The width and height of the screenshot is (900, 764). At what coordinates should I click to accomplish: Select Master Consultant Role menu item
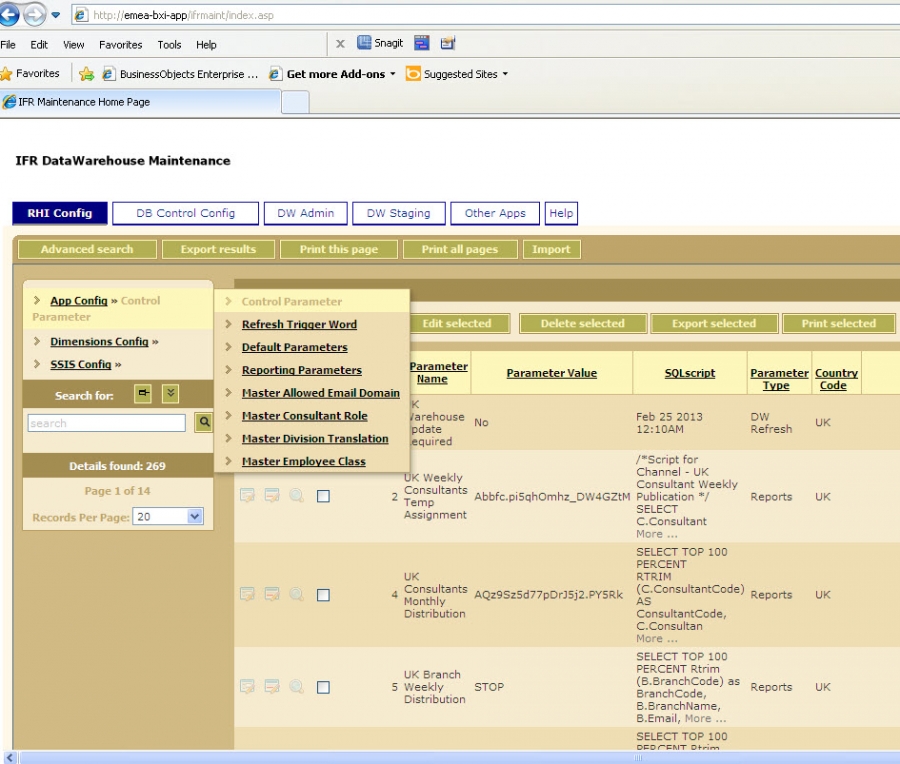tap(304, 416)
